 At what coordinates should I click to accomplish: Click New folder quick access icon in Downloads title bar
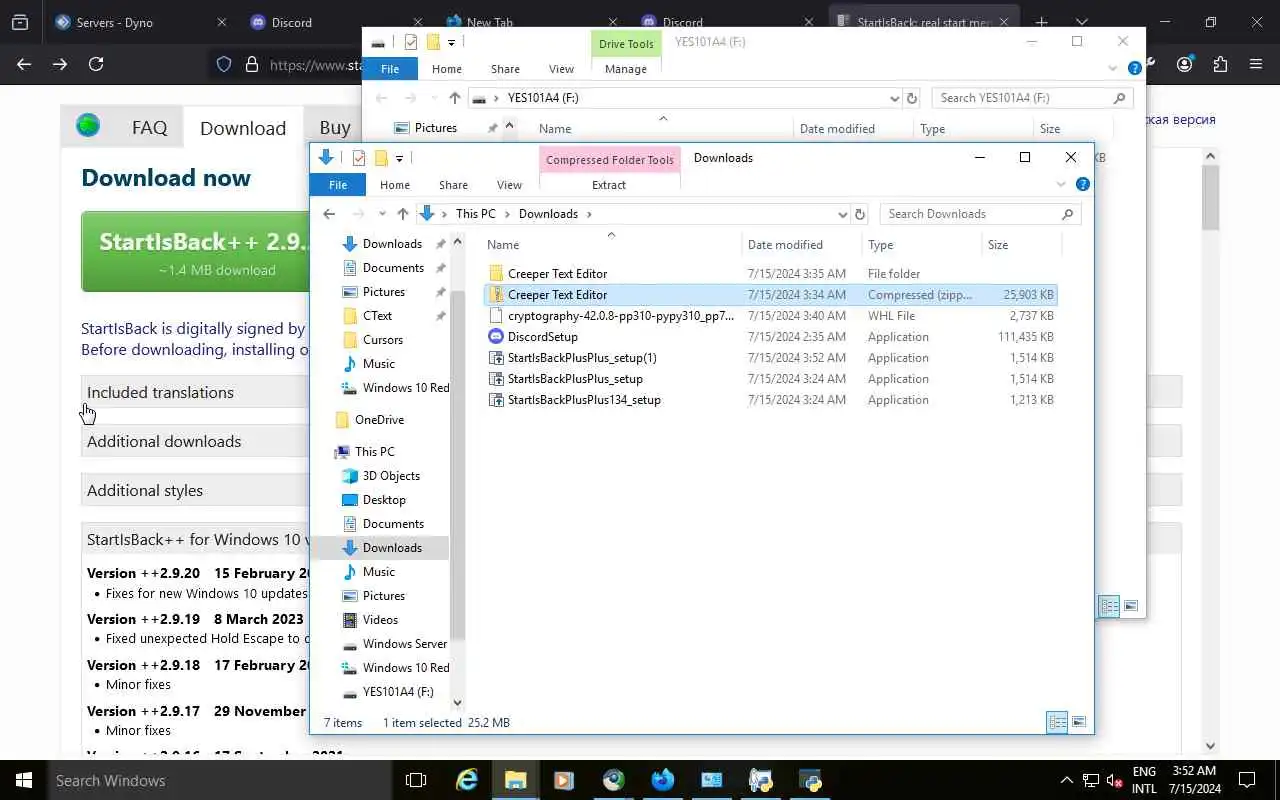[380, 158]
